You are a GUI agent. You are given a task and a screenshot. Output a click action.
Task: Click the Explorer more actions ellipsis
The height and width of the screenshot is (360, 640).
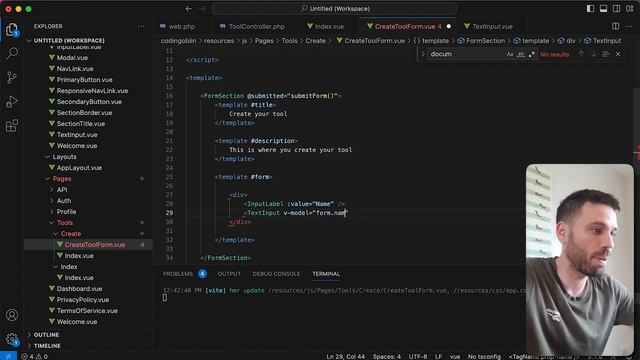click(141, 27)
